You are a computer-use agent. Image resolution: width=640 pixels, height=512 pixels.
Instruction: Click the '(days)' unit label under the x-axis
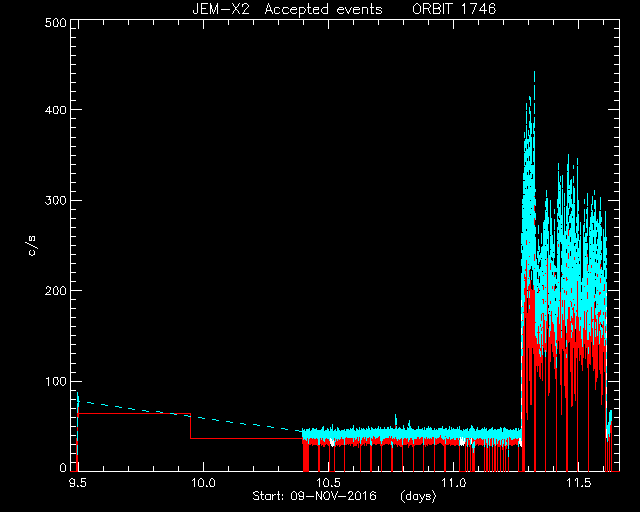pos(418,496)
